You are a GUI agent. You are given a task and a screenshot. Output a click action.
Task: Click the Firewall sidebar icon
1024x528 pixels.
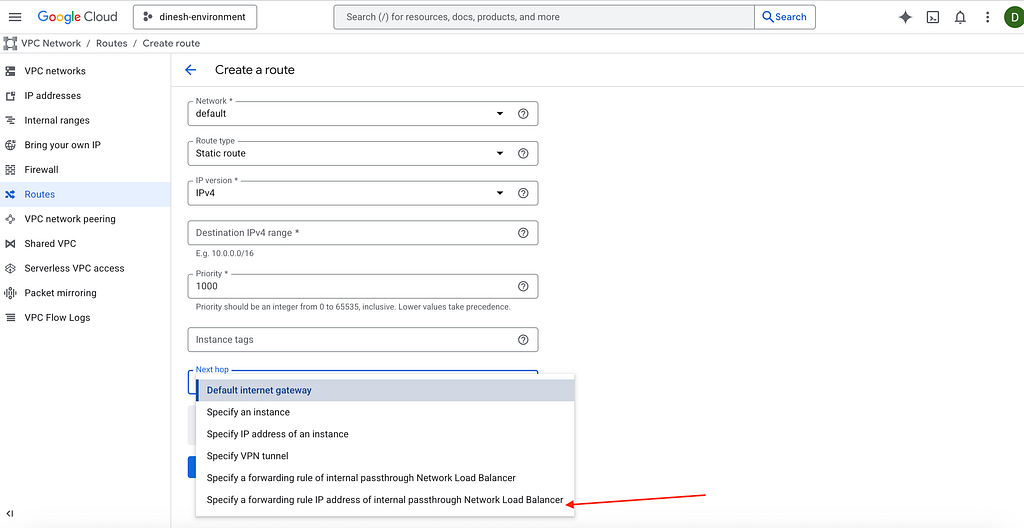pyautogui.click(x=10, y=170)
